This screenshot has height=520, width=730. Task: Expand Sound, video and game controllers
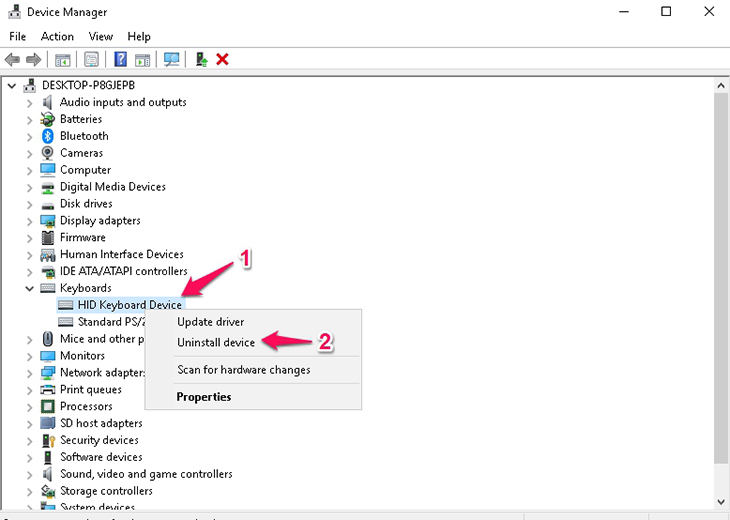29,475
